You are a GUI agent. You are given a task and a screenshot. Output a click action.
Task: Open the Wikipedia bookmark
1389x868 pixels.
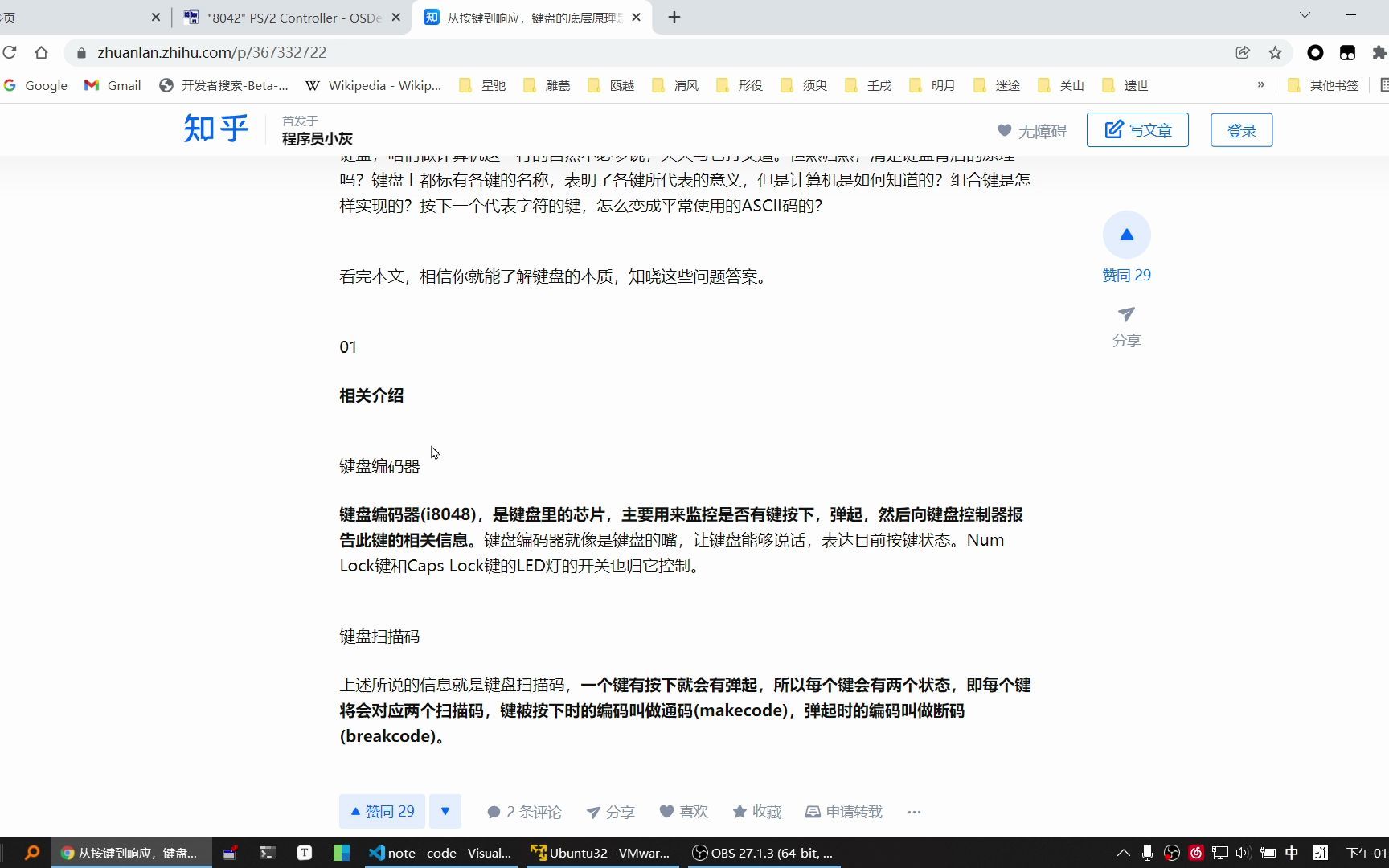point(374,85)
